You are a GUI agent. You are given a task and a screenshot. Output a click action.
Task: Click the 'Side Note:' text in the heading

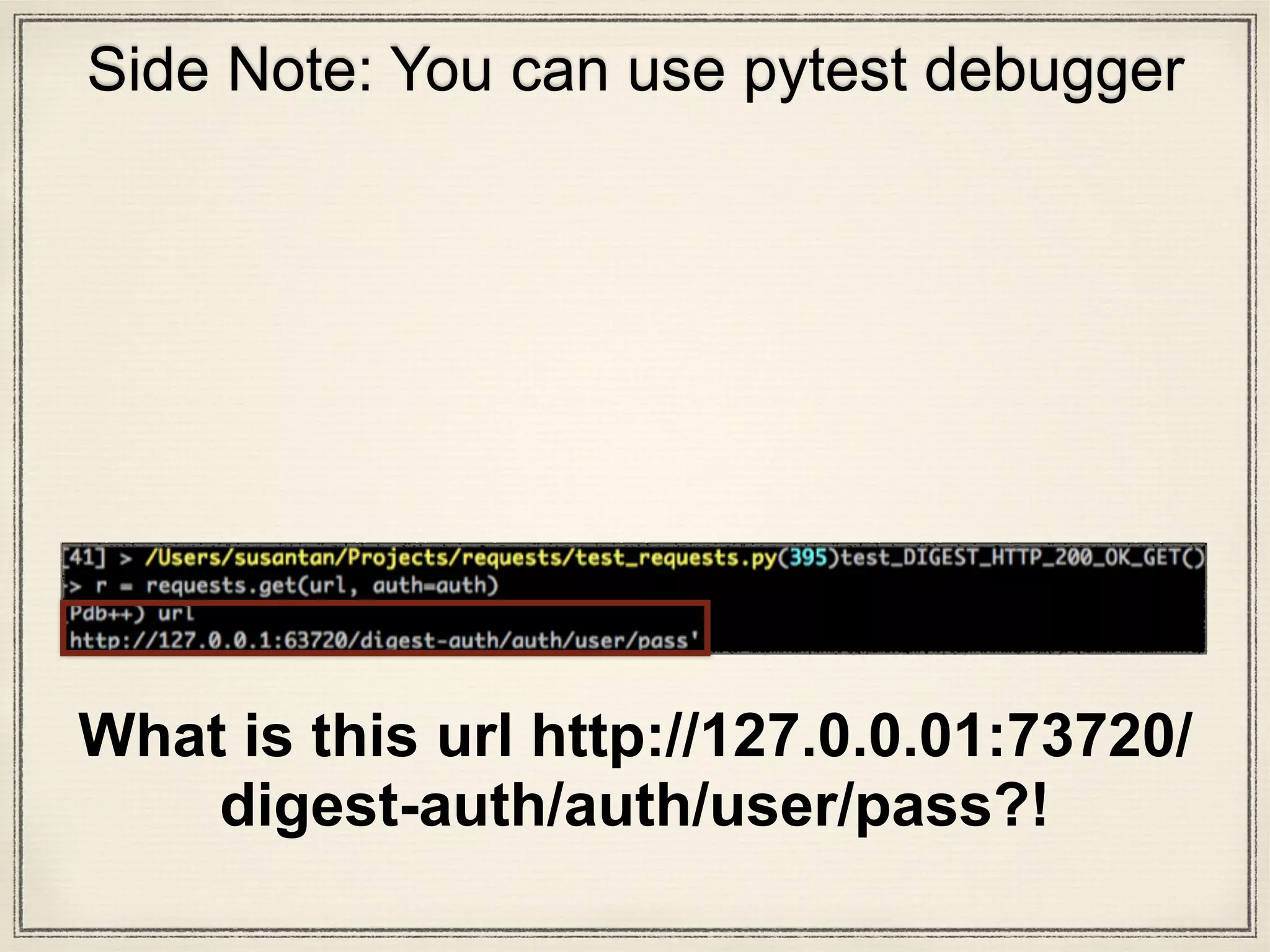tap(231, 70)
